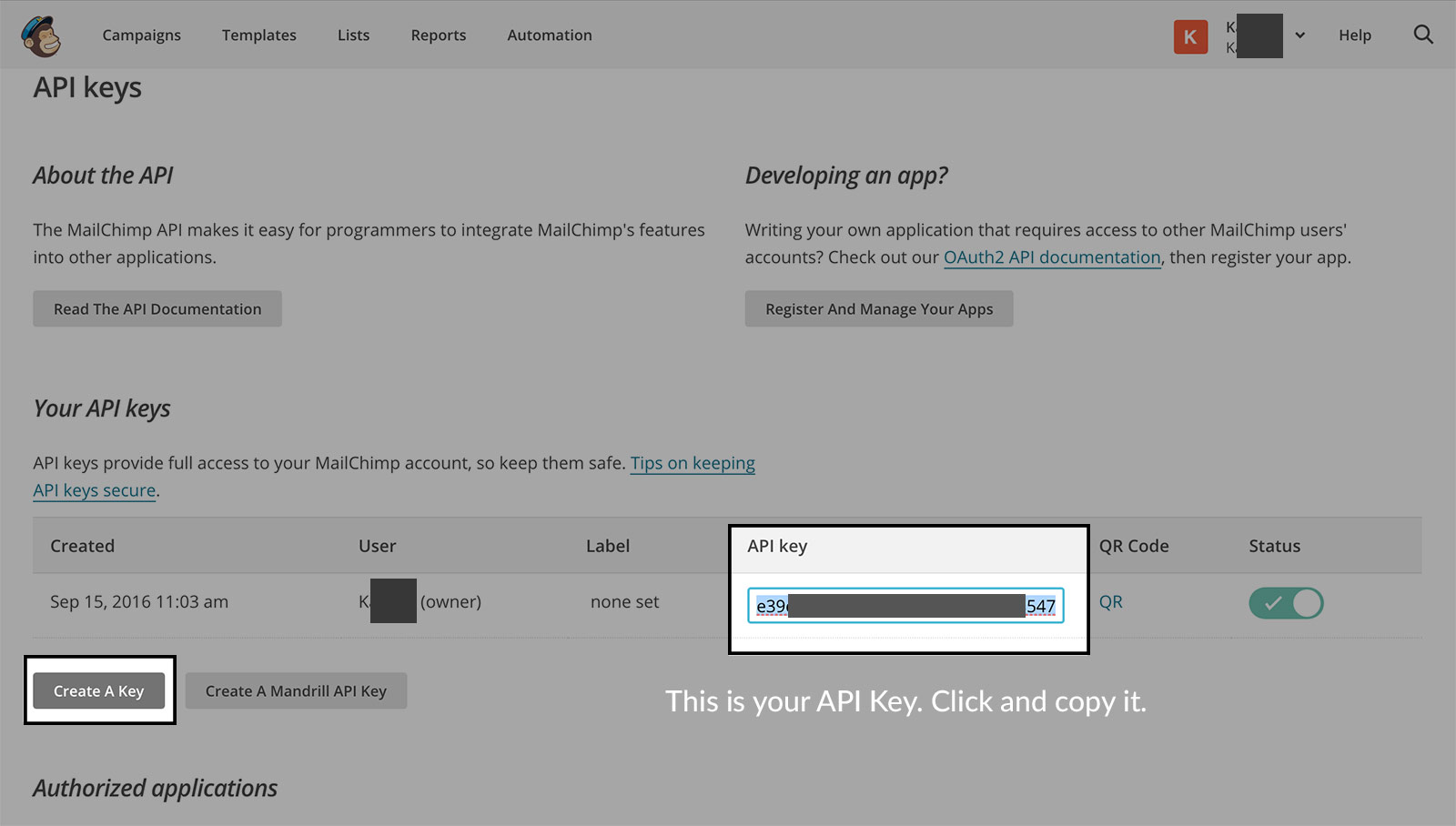
Task: Open search using the magnifying glass icon
Action: [x=1422, y=35]
